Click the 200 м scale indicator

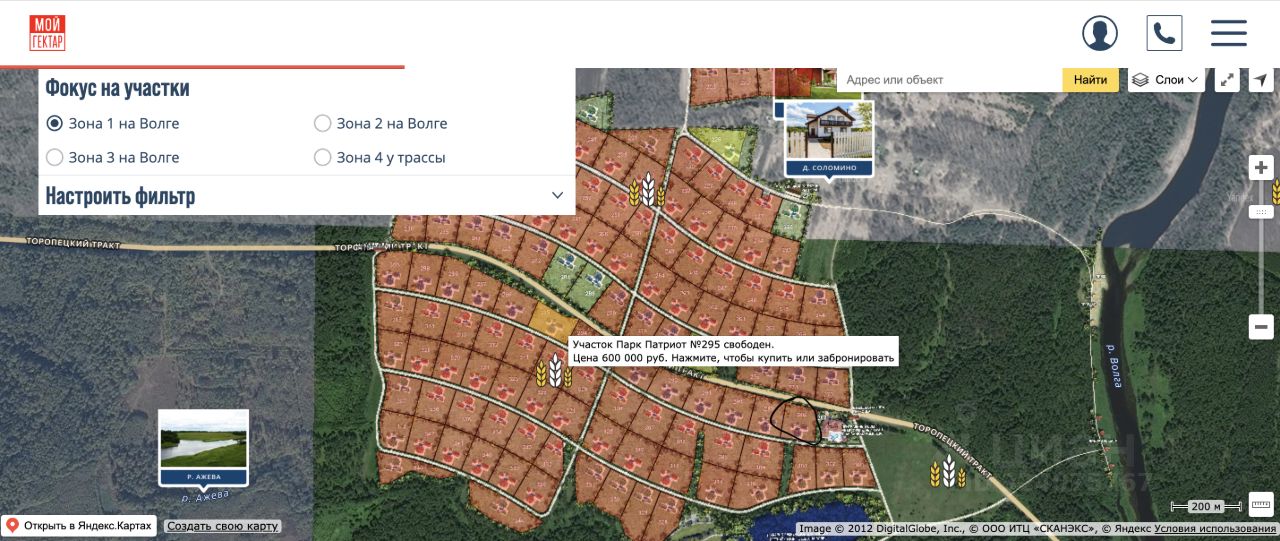1207,506
